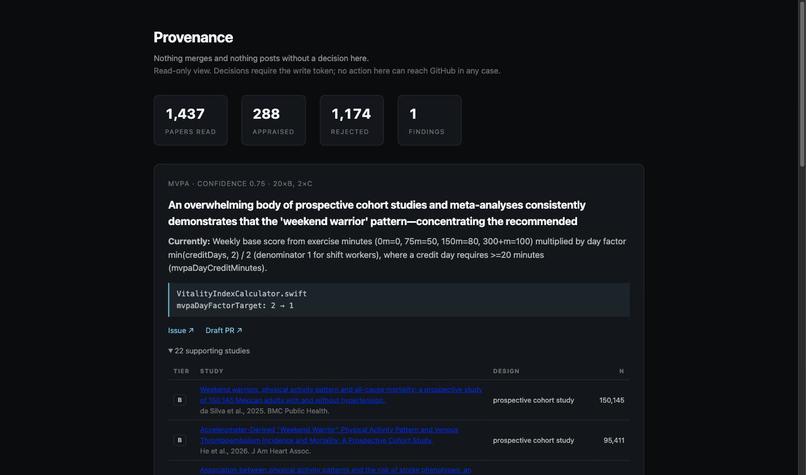Click the STUDY column header
Image resolution: width=806 pixels, height=475 pixels.
point(212,371)
